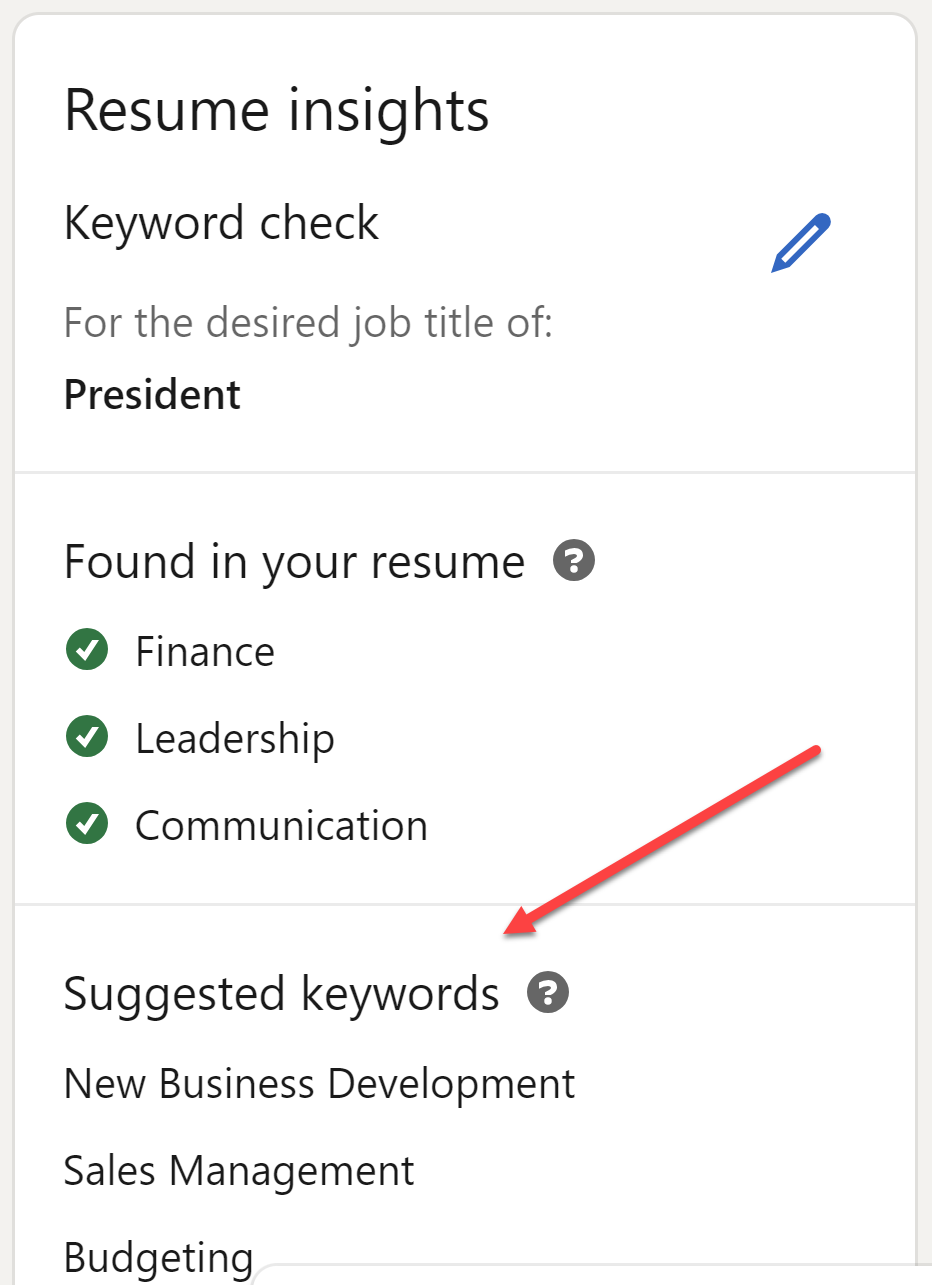
Task: Open help for Found in your resume
Action: [x=574, y=561]
